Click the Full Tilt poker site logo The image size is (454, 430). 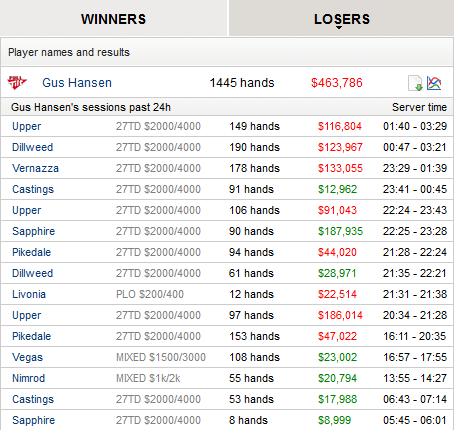click(17, 83)
